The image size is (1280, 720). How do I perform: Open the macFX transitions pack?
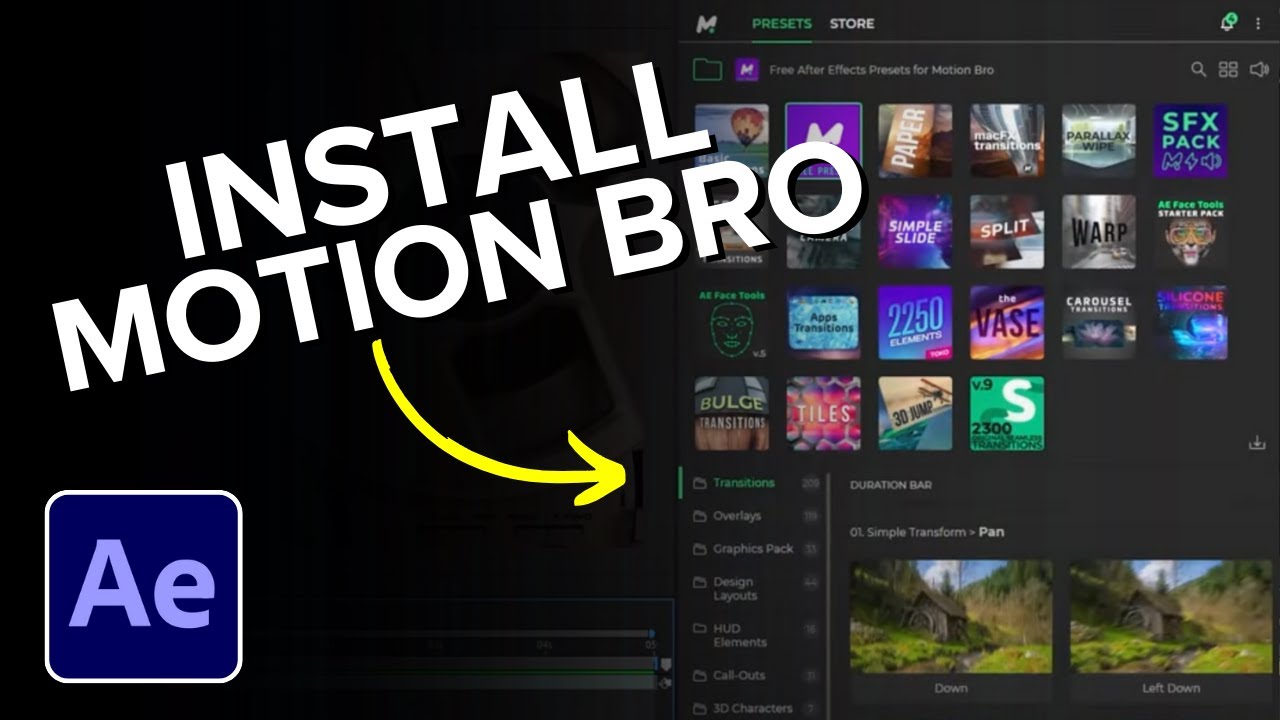[1007, 141]
